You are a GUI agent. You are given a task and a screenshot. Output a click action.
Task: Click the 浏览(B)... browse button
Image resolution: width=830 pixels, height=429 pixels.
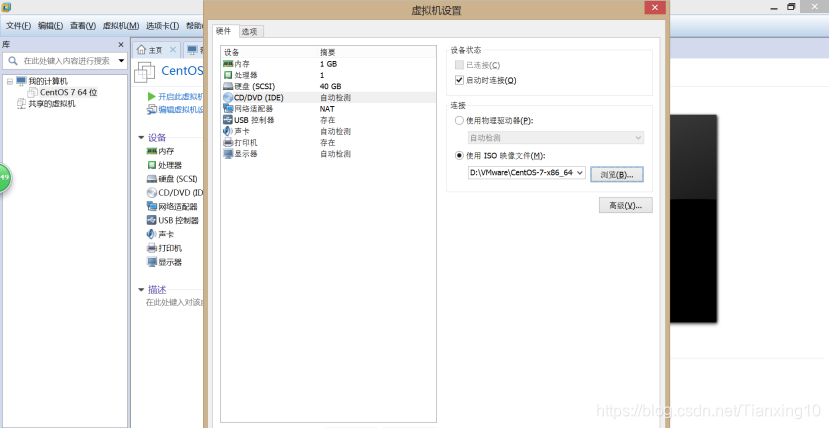[617, 174]
